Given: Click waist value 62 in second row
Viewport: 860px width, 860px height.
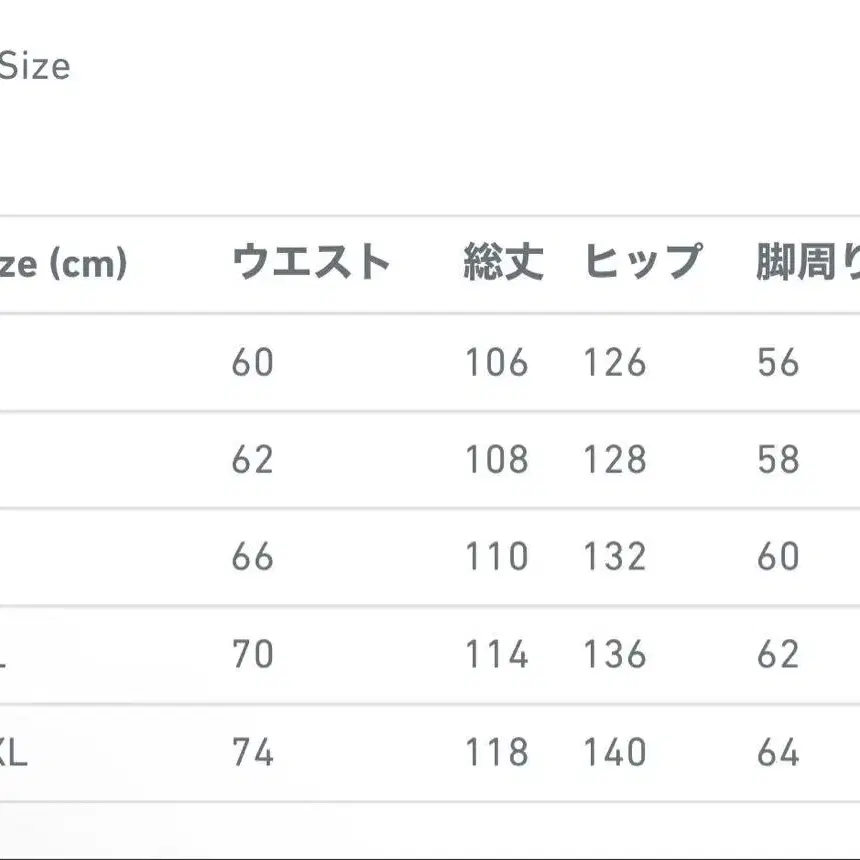Looking at the screenshot, I should pyautogui.click(x=252, y=459).
